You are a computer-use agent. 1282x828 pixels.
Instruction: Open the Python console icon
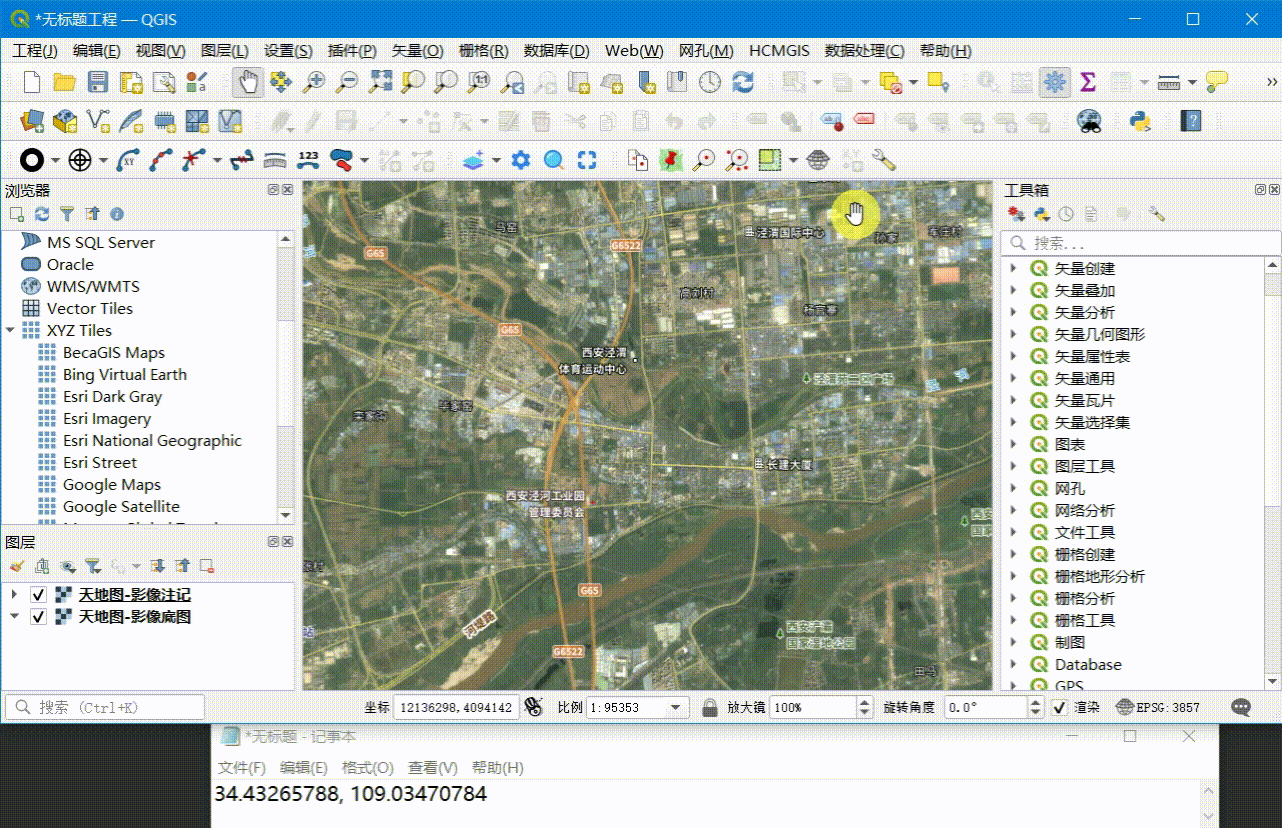pos(1139,121)
